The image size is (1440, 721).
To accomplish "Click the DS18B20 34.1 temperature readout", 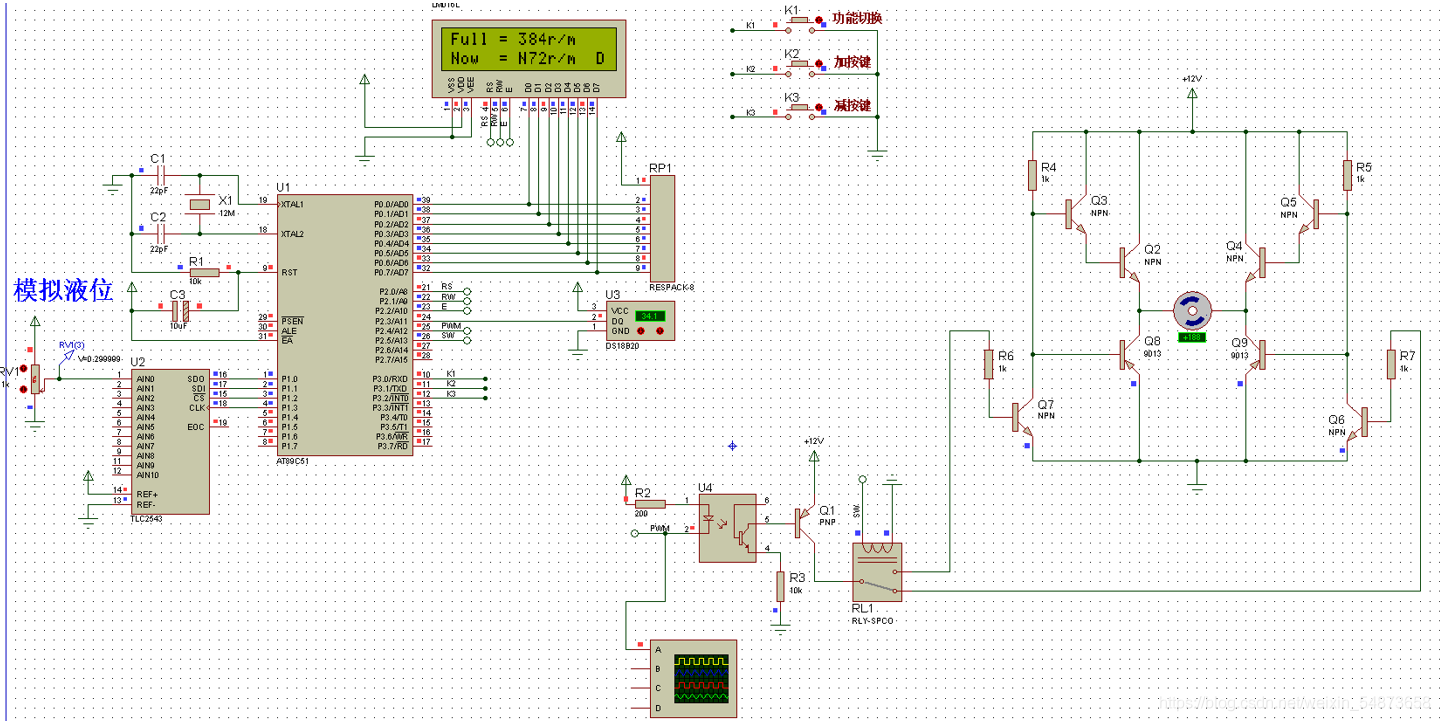I will (649, 315).
